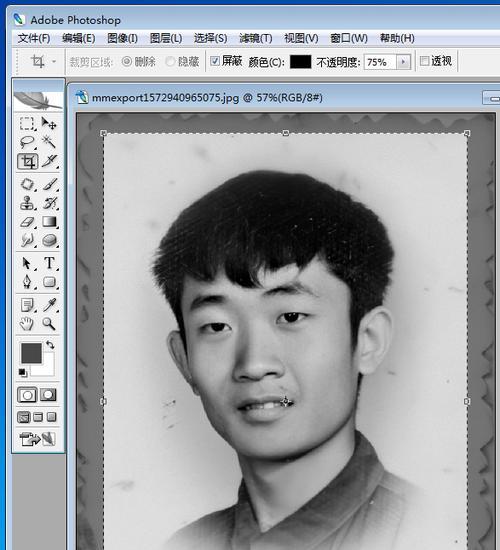500x550 pixels.
Task: Open the 滤镜(T) filter menu
Action: (255, 38)
